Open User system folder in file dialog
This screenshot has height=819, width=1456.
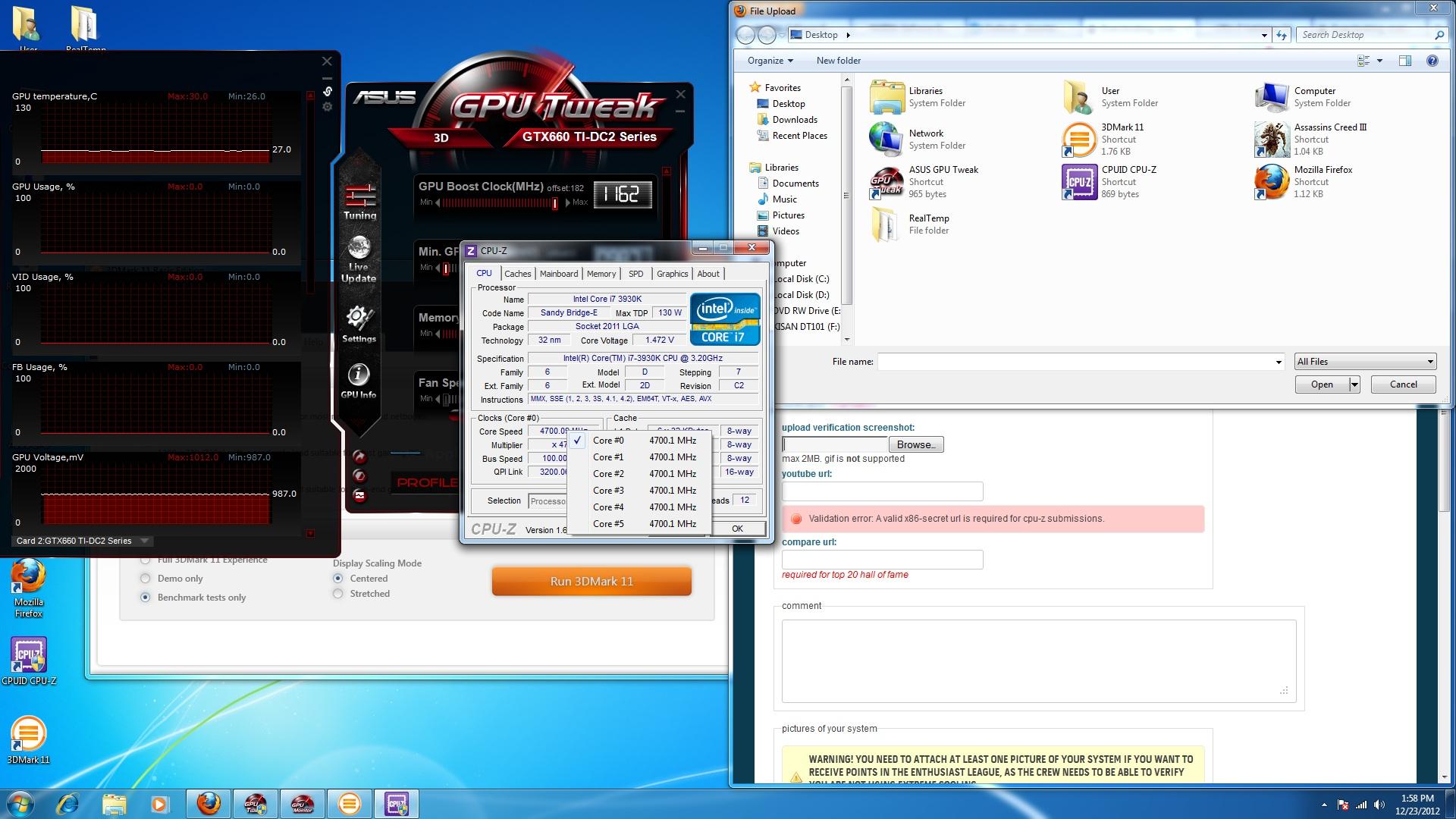click(1109, 97)
